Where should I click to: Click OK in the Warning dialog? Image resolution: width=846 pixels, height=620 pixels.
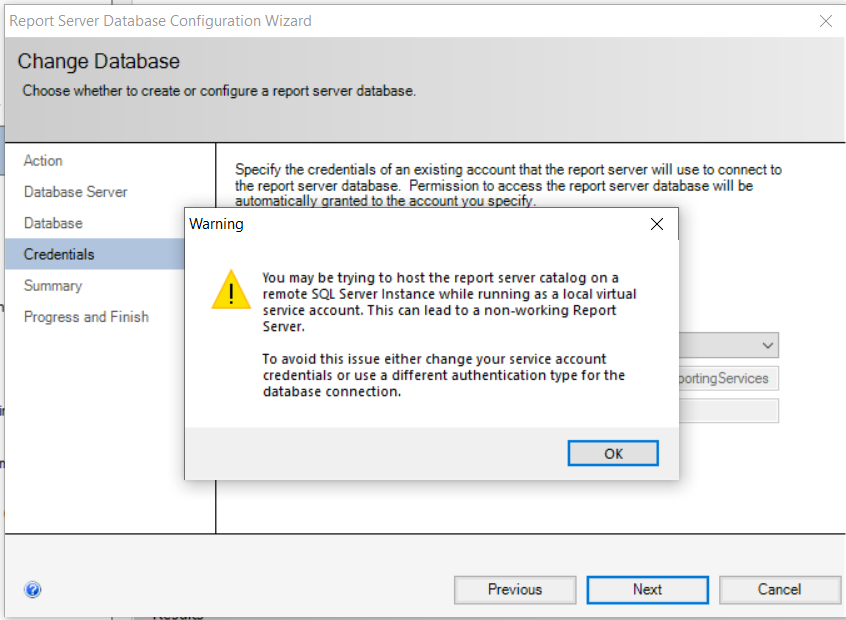coord(613,453)
